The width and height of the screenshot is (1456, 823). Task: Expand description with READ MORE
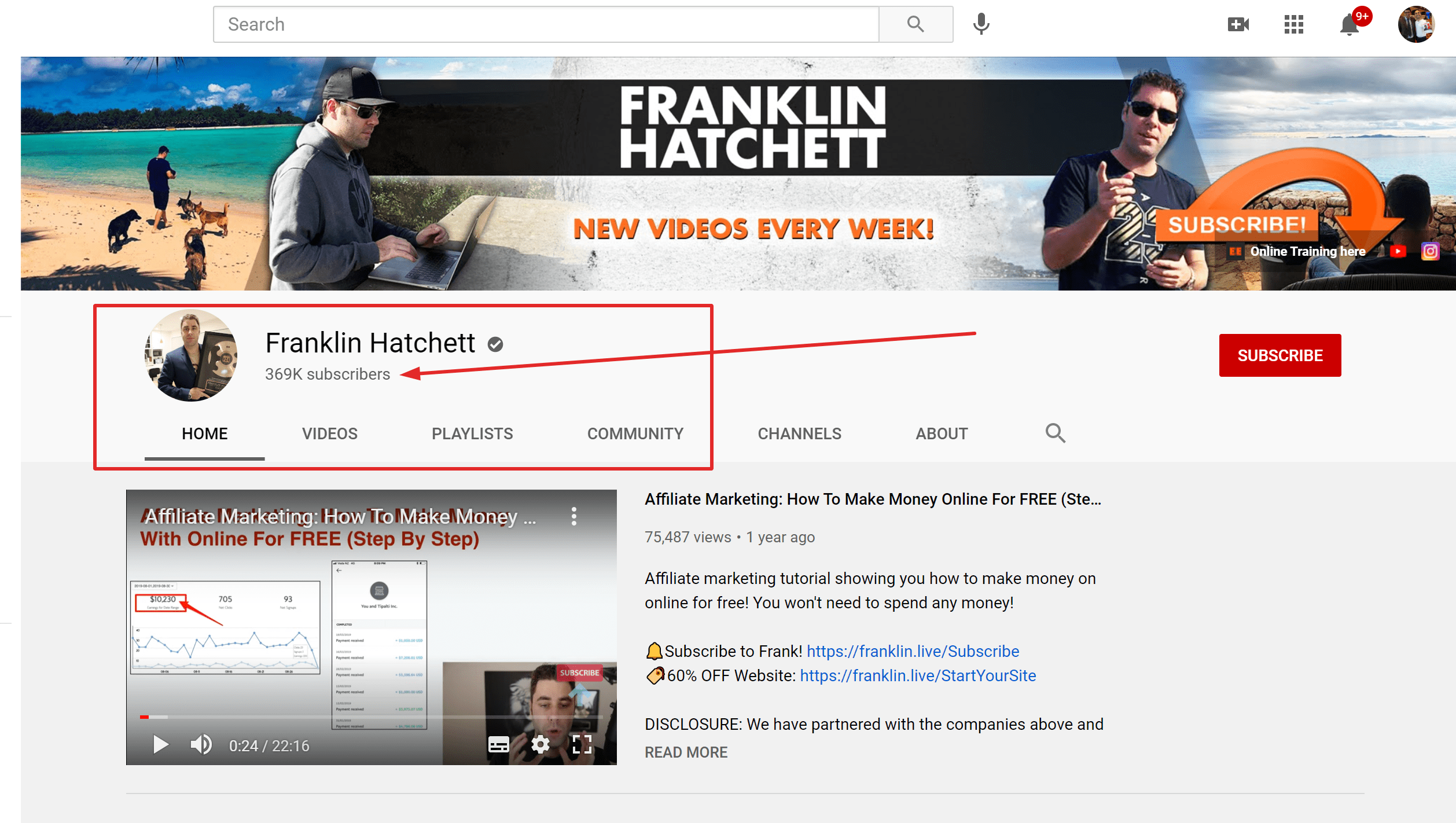point(686,752)
